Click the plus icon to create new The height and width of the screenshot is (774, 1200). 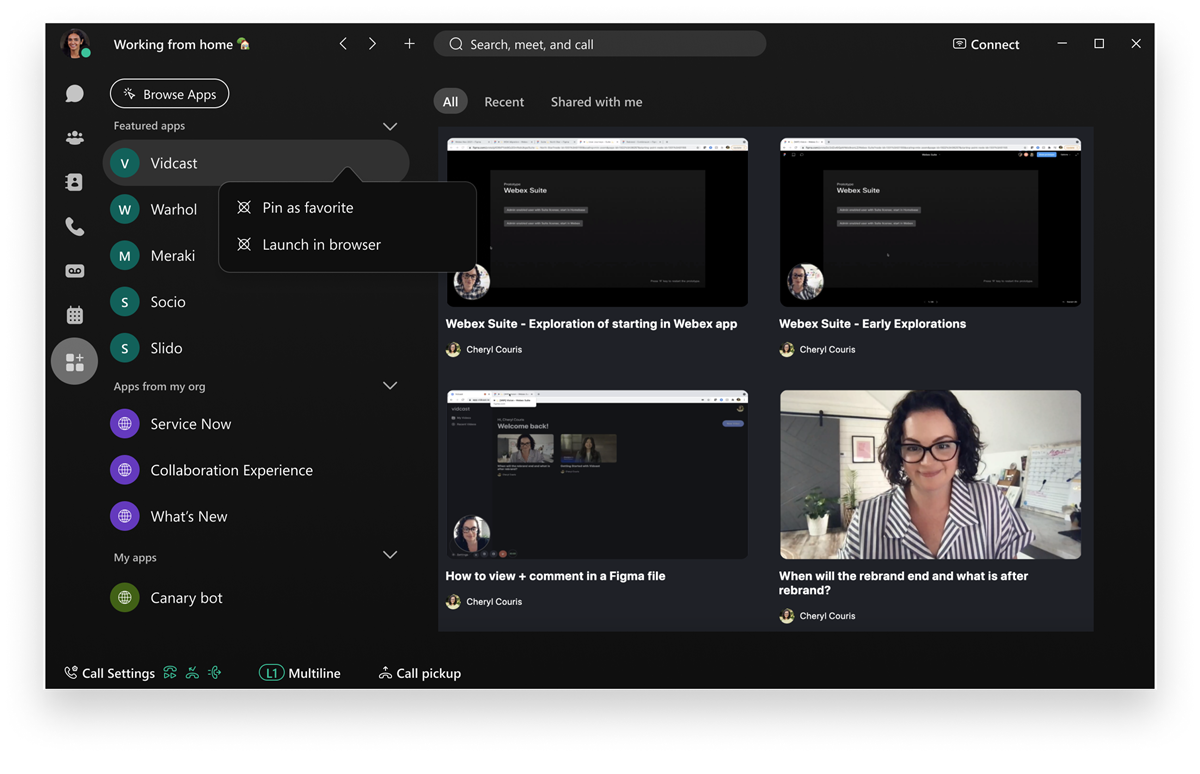coord(409,44)
